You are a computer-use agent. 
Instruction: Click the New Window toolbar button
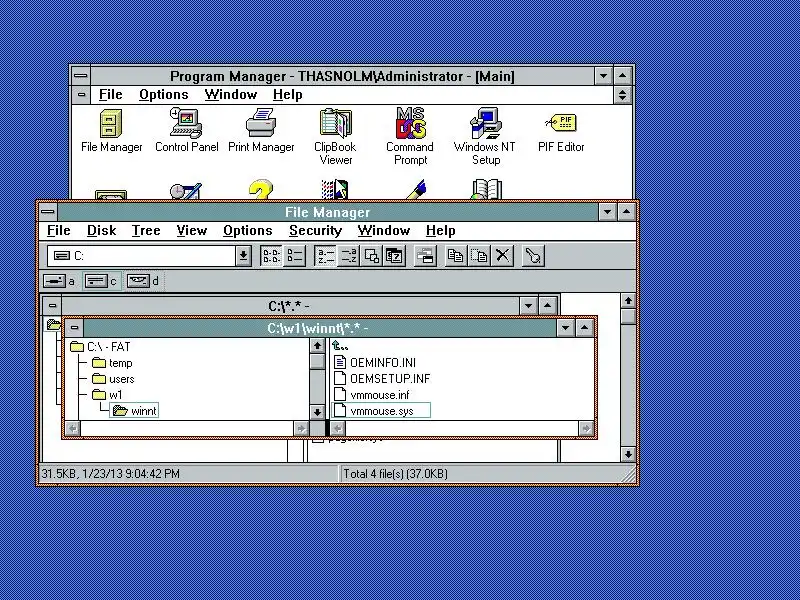tap(425, 256)
